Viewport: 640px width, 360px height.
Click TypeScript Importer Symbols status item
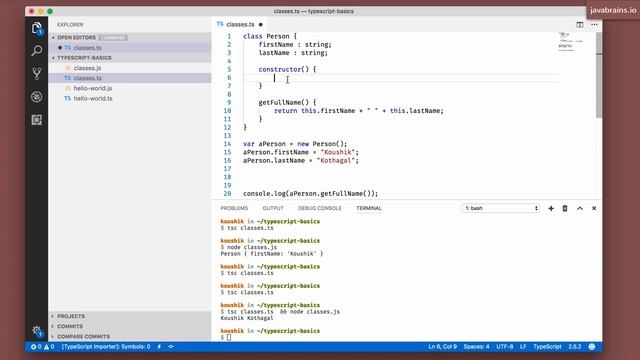tap(106, 347)
